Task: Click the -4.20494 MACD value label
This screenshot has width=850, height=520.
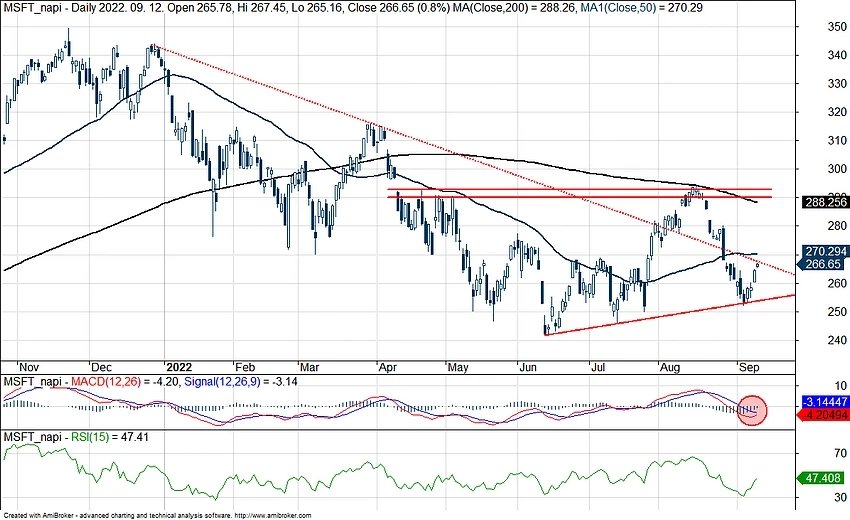Action: tap(825, 415)
